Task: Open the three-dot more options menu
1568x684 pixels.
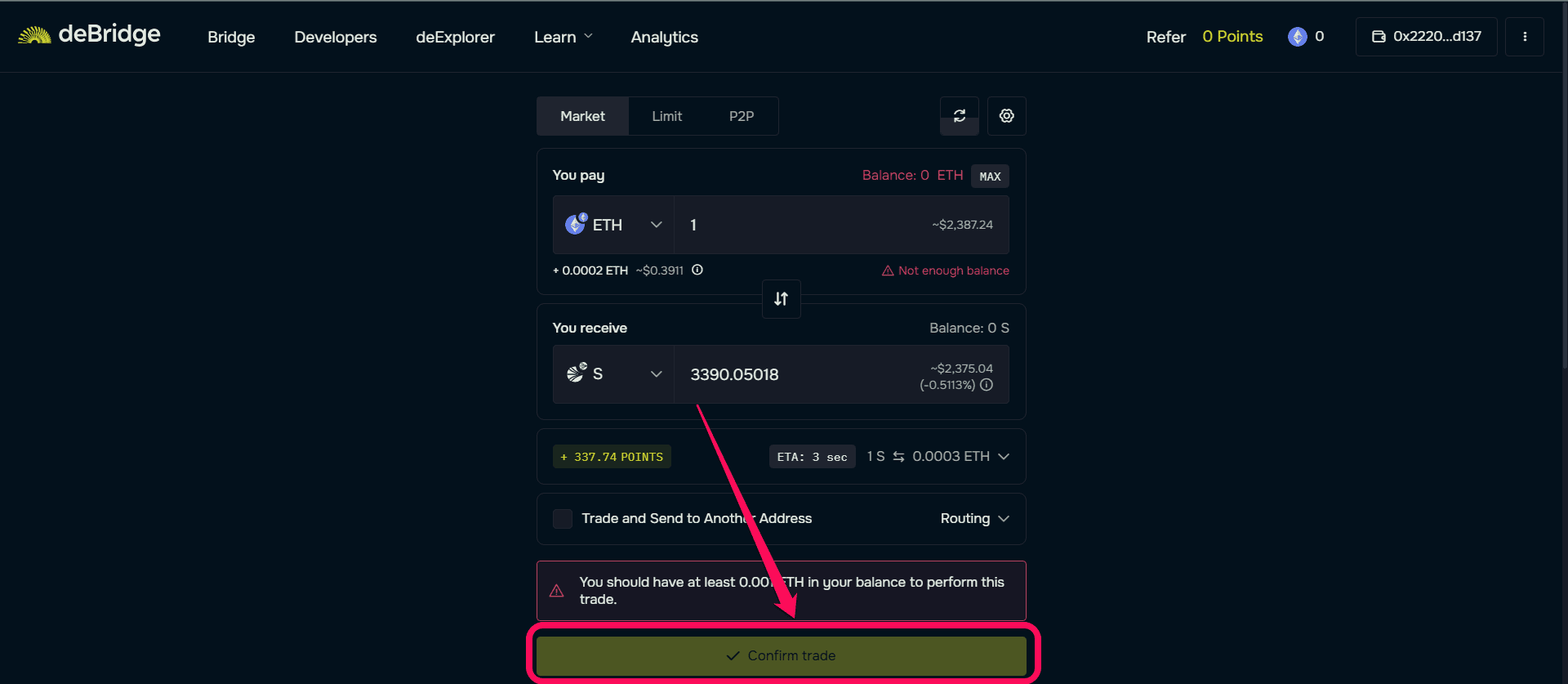Action: click(1525, 37)
